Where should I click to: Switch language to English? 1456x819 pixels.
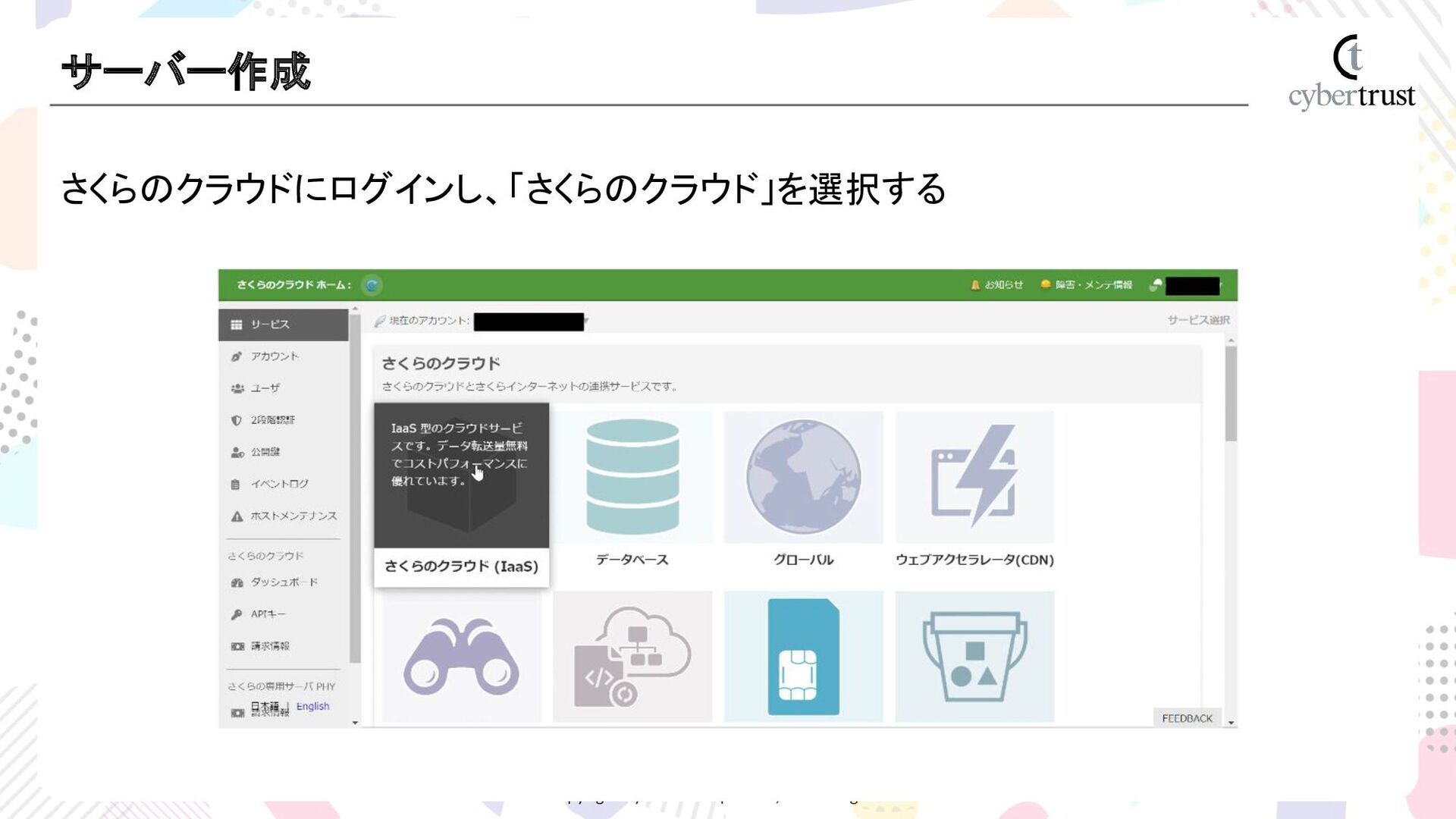pyautogui.click(x=312, y=706)
